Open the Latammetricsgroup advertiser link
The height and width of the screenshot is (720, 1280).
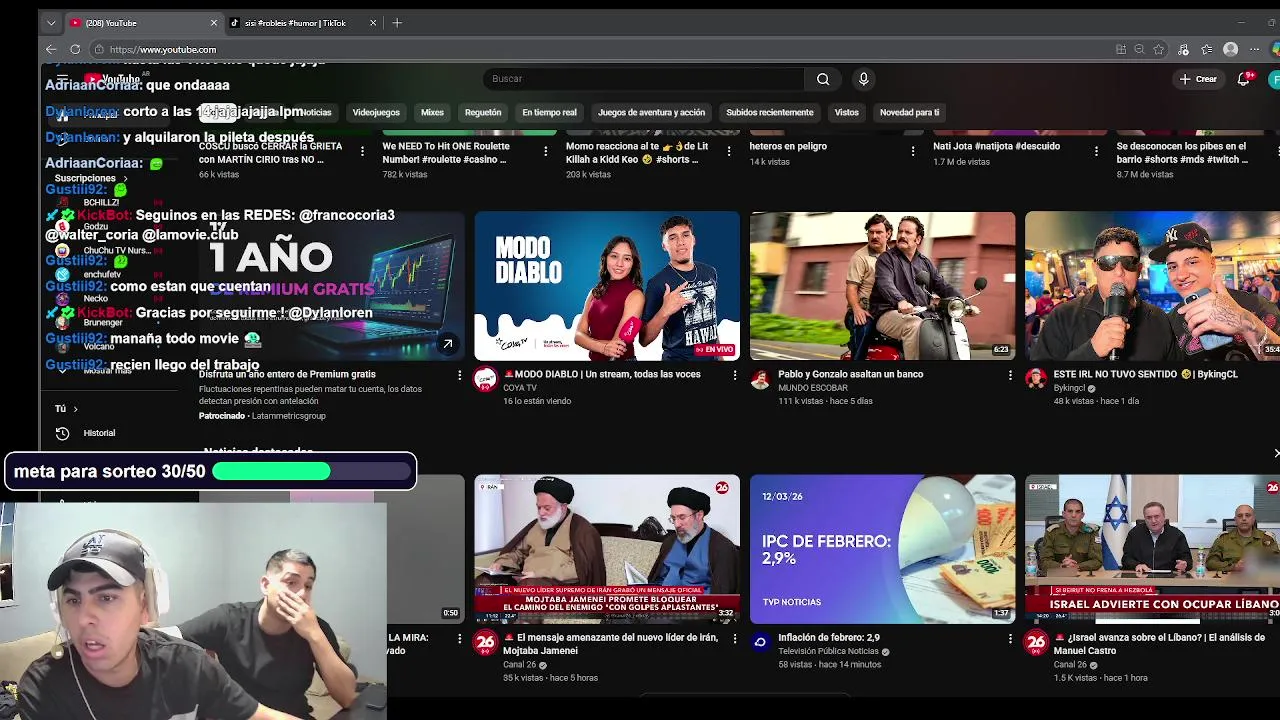tap(289, 416)
